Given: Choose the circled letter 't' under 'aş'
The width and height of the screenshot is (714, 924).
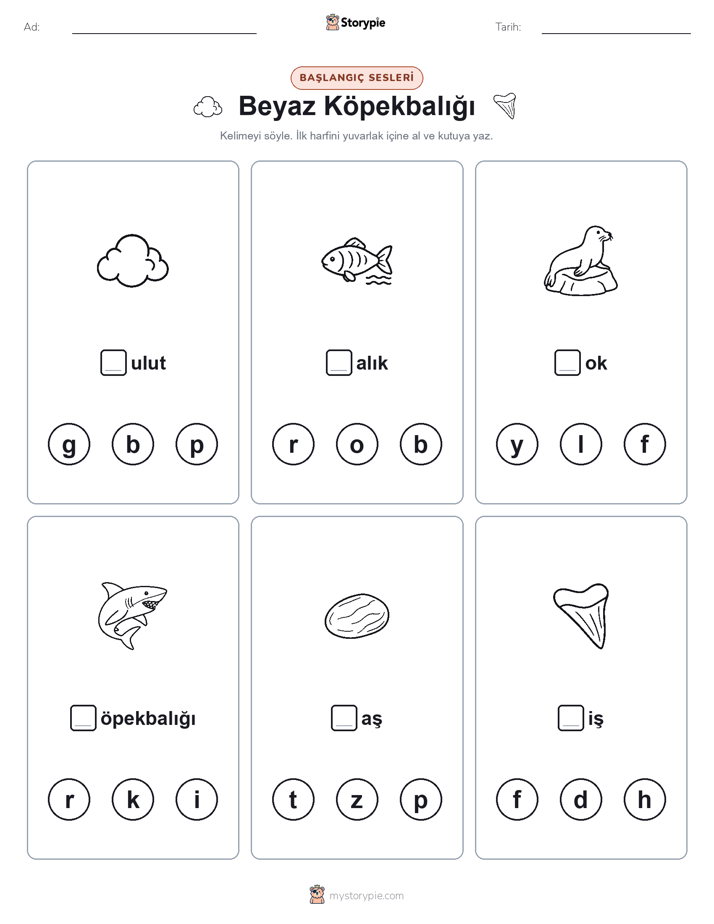Looking at the screenshot, I should point(293,800).
